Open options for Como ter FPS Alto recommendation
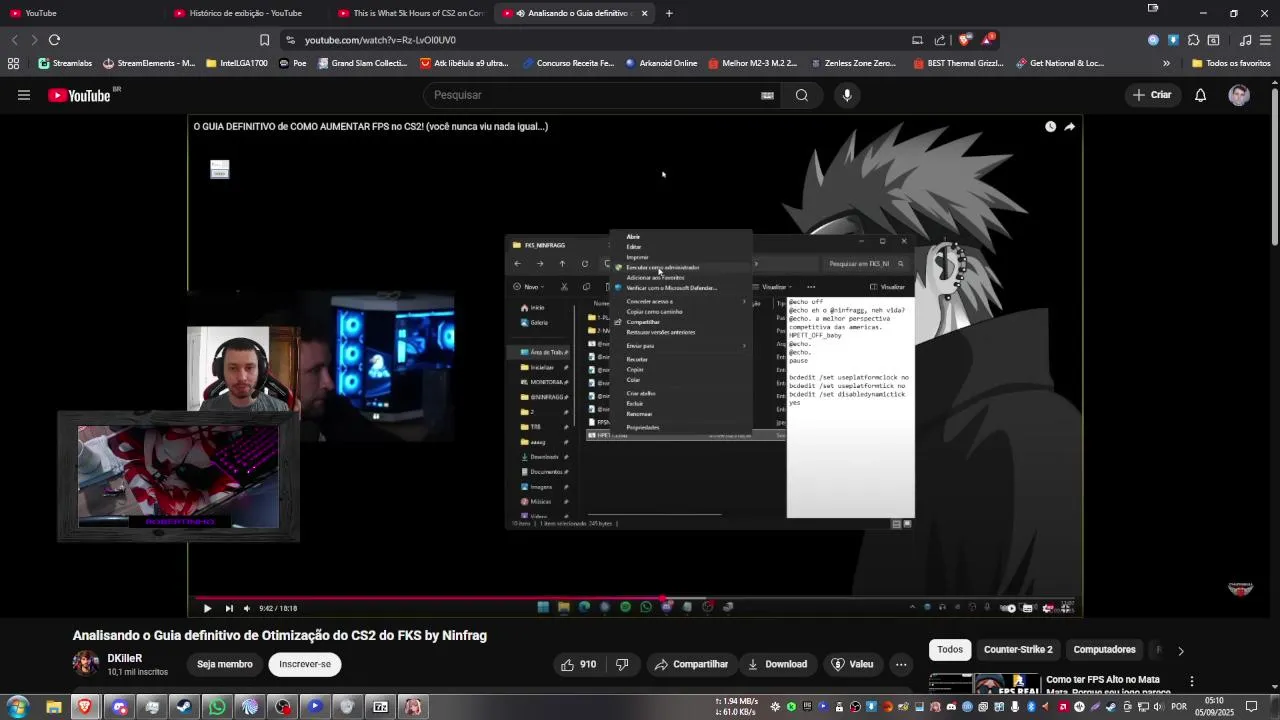The image size is (1280, 720). (x=1191, y=681)
